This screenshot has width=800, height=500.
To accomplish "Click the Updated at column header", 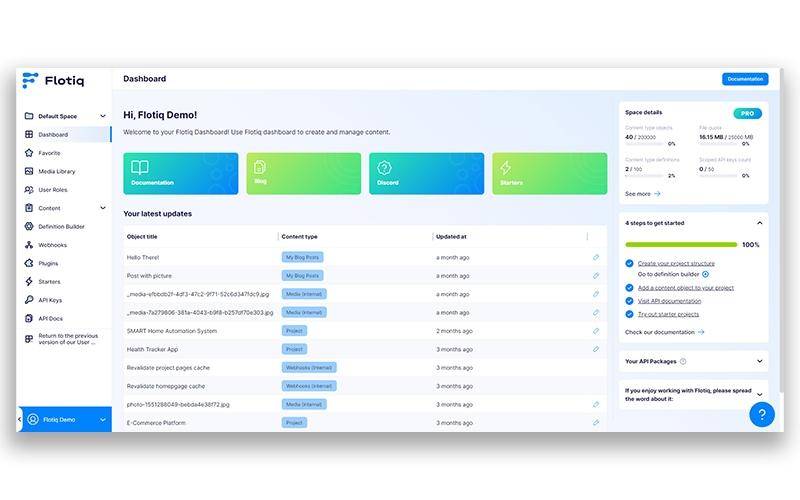I will [x=451, y=237].
